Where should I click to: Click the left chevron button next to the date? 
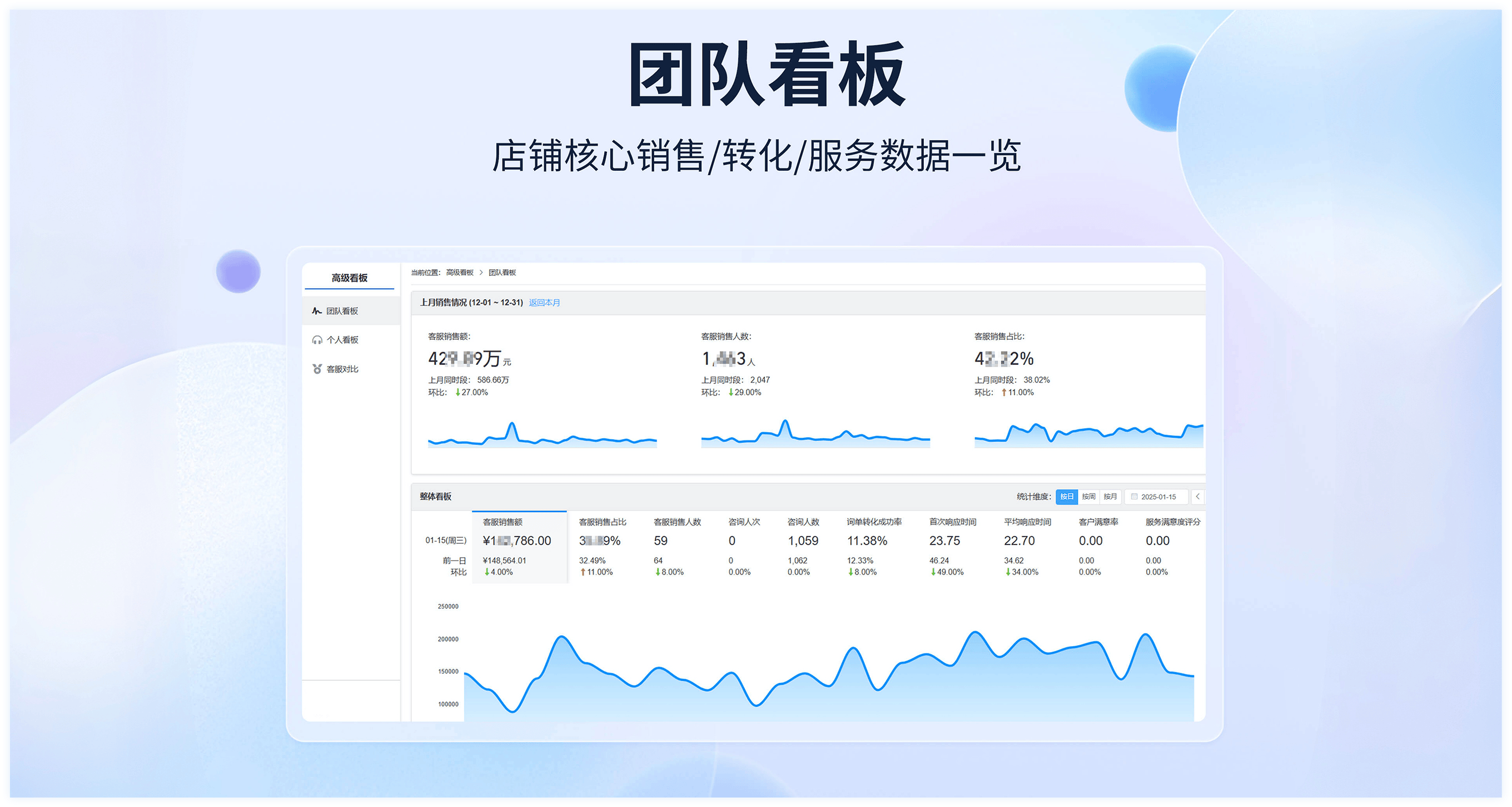pos(1197,496)
